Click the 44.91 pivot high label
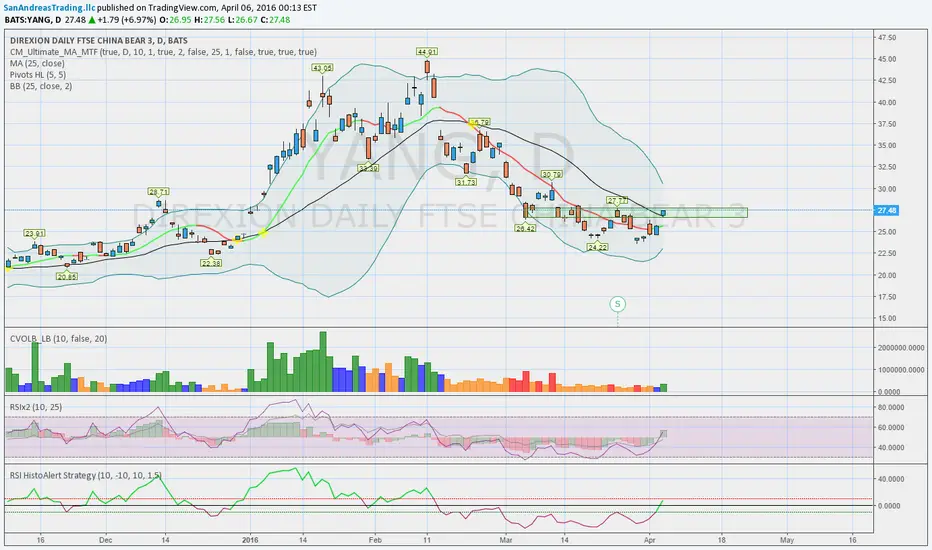932x550 pixels. pos(427,52)
